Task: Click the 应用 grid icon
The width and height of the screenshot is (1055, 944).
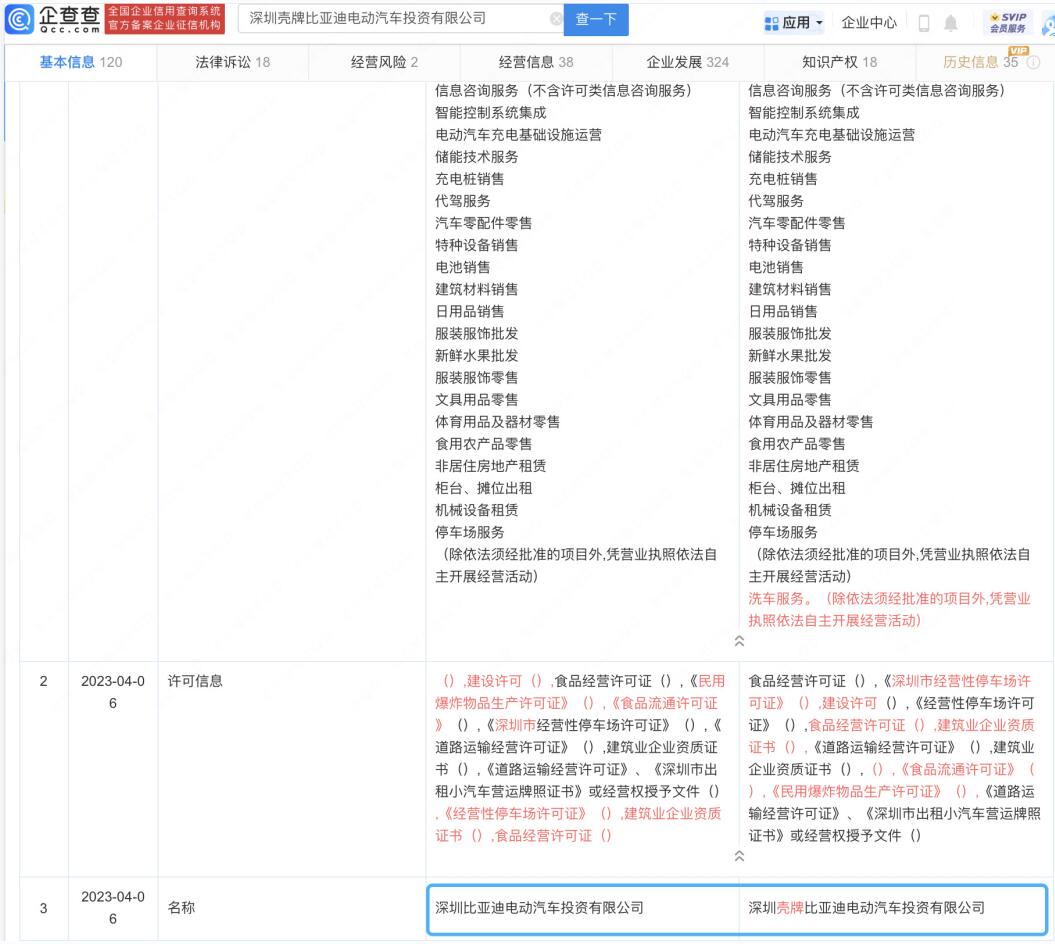Action: [x=771, y=24]
